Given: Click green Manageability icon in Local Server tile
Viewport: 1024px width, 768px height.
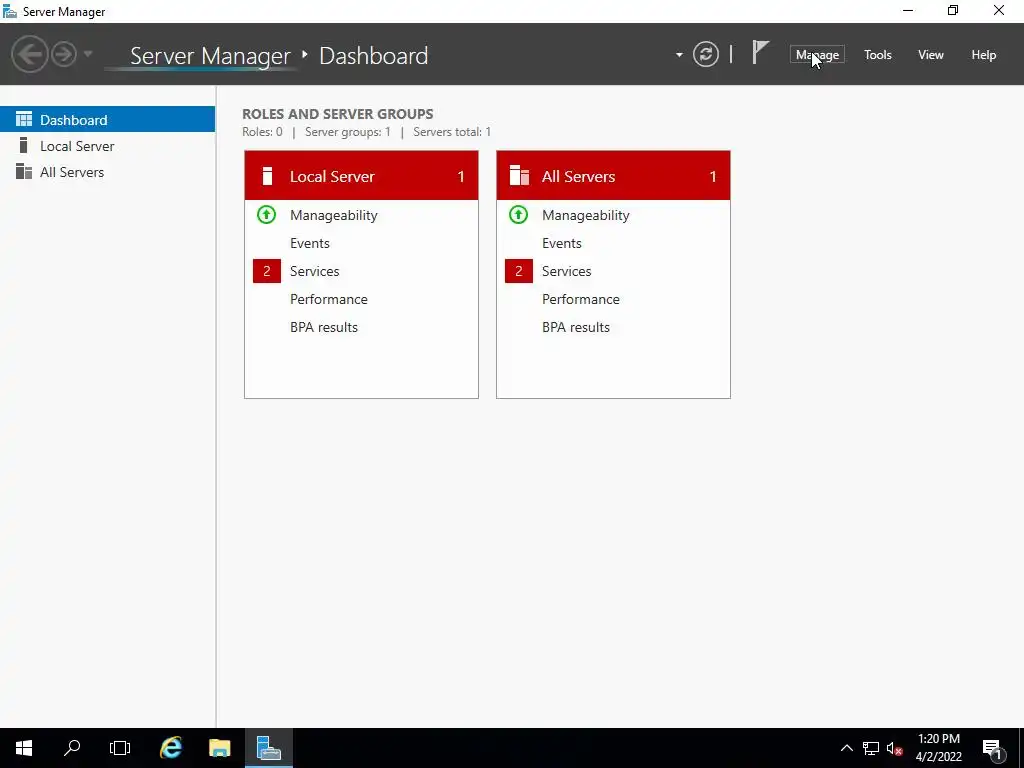Looking at the screenshot, I should [x=266, y=214].
